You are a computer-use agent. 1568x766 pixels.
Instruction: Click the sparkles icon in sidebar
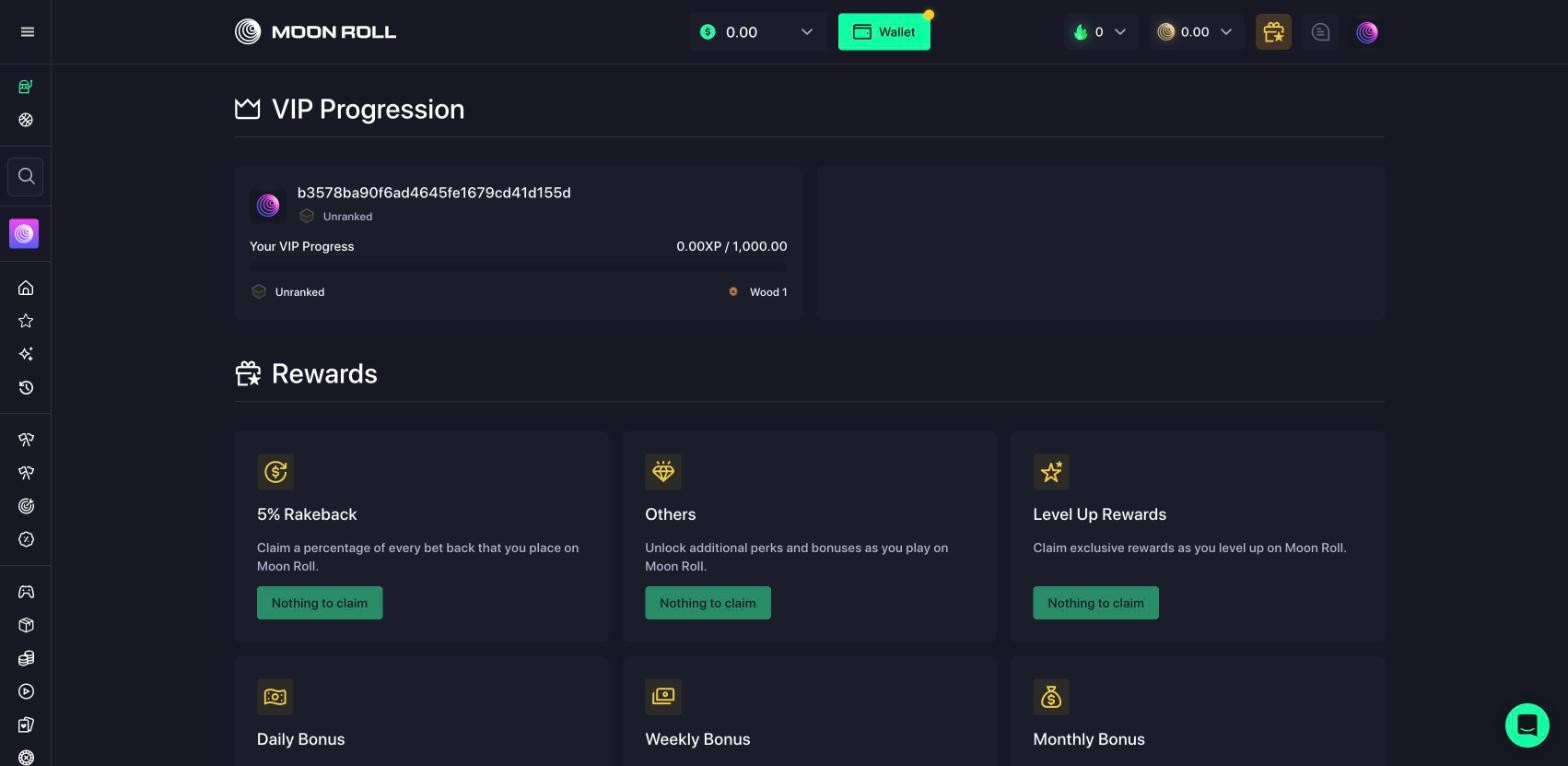coord(26,354)
